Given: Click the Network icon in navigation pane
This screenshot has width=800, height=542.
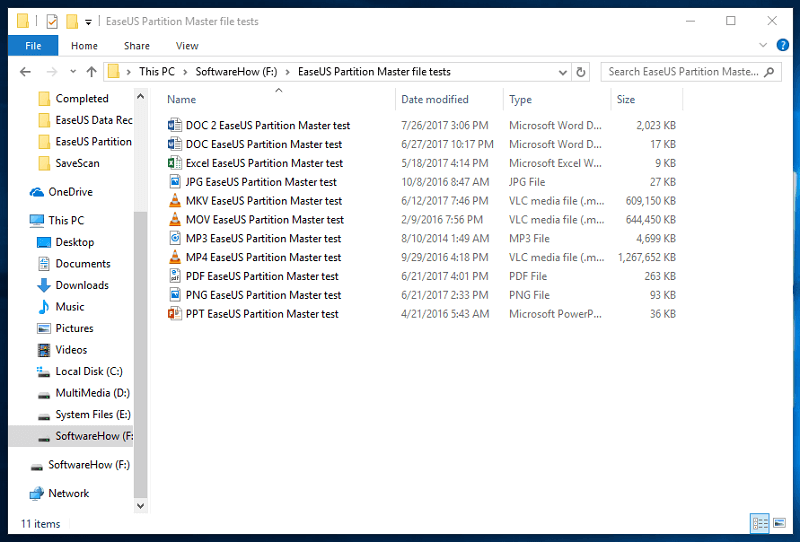Looking at the screenshot, I should (x=37, y=494).
